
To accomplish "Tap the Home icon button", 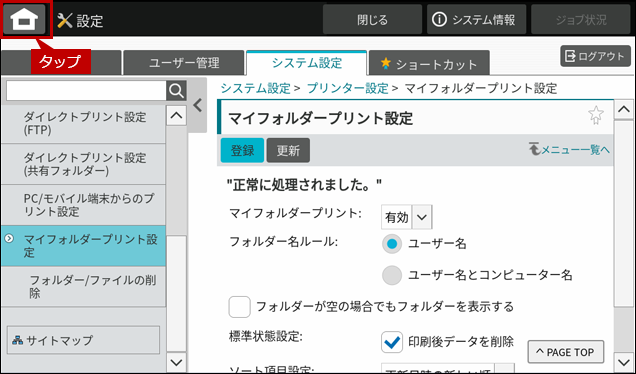I will (24, 19).
